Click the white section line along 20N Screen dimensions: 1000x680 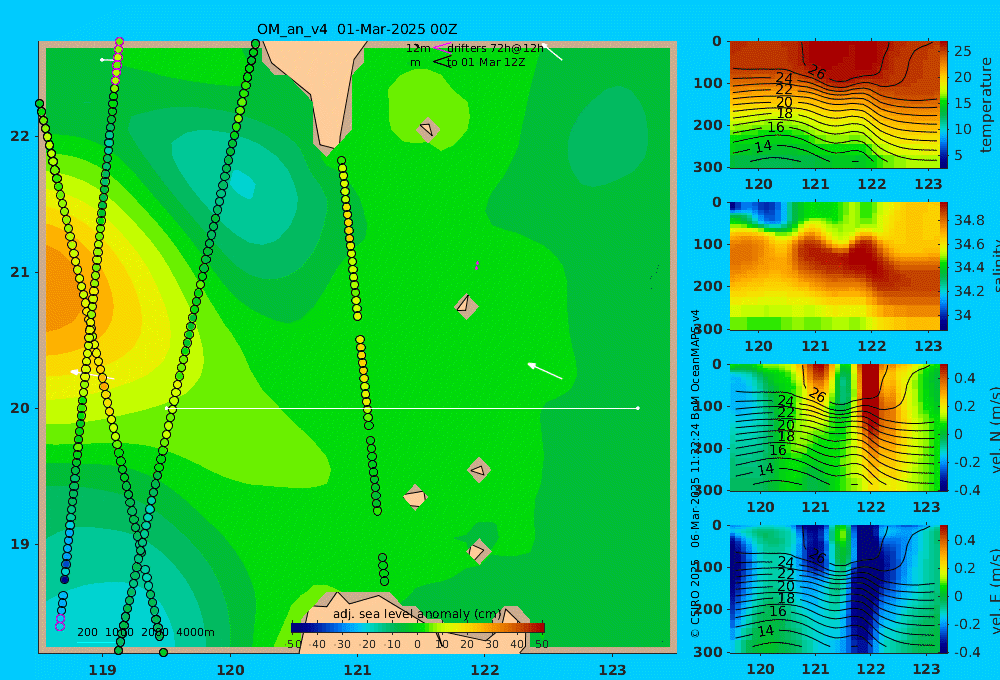coord(402,408)
